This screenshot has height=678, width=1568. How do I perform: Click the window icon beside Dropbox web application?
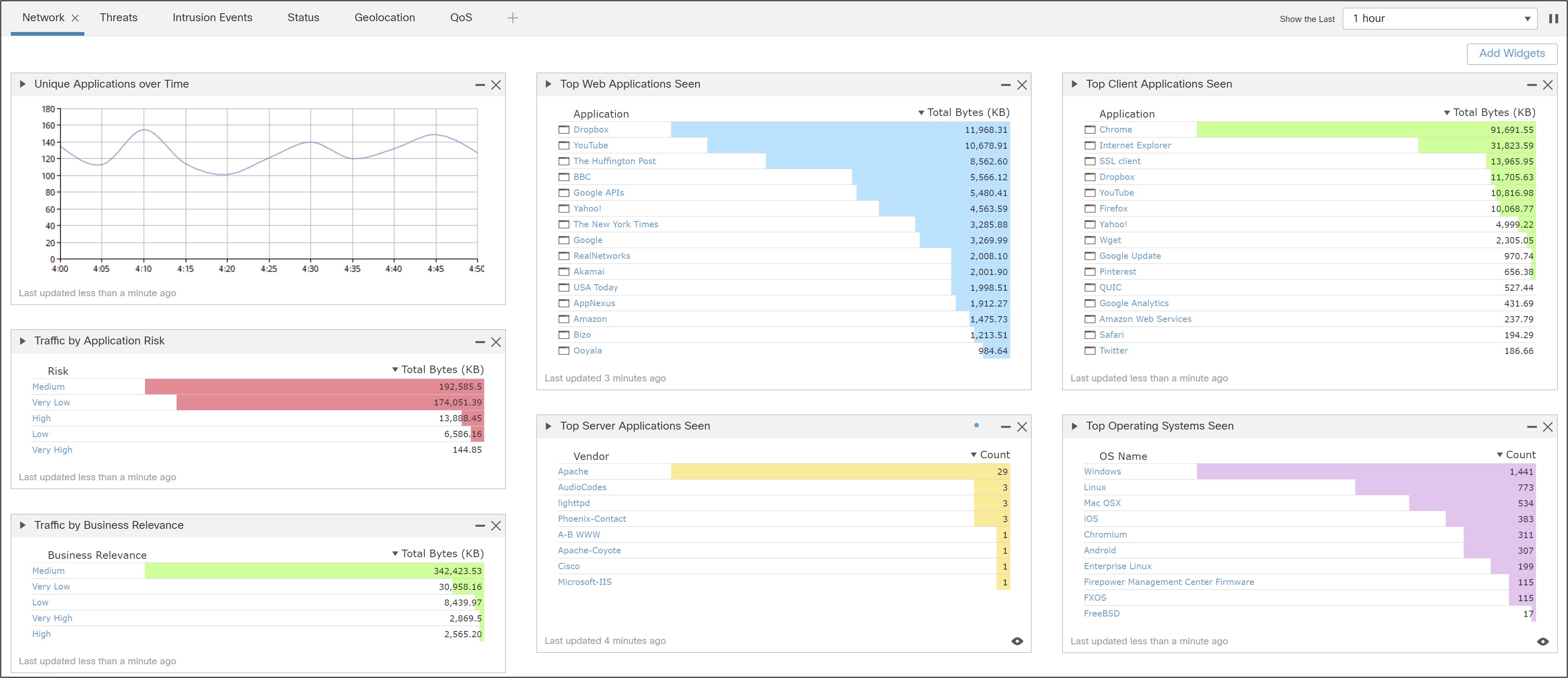point(564,130)
